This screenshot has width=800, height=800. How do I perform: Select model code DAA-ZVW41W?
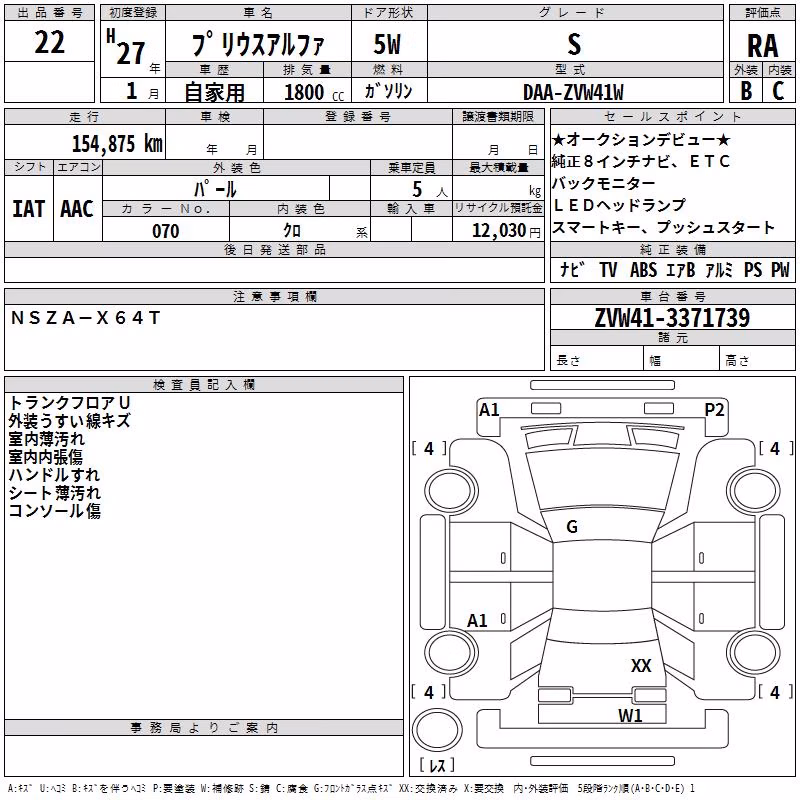click(x=573, y=92)
